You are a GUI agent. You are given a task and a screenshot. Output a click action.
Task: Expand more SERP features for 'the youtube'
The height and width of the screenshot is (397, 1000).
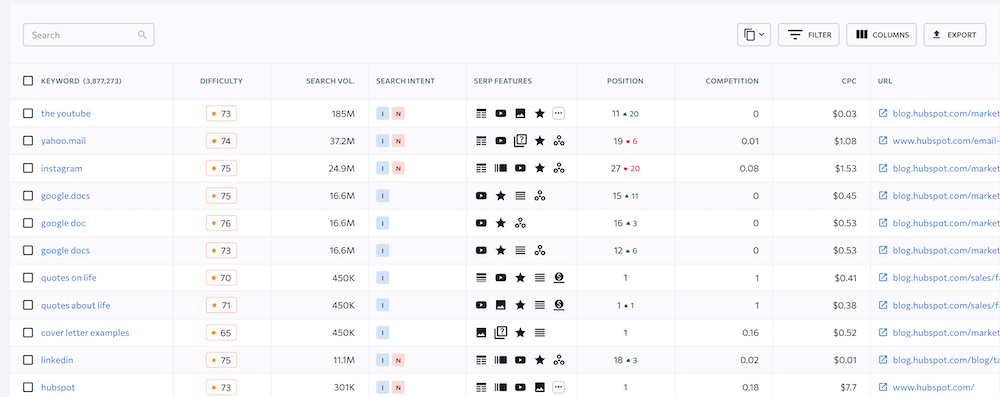click(x=559, y=114)
